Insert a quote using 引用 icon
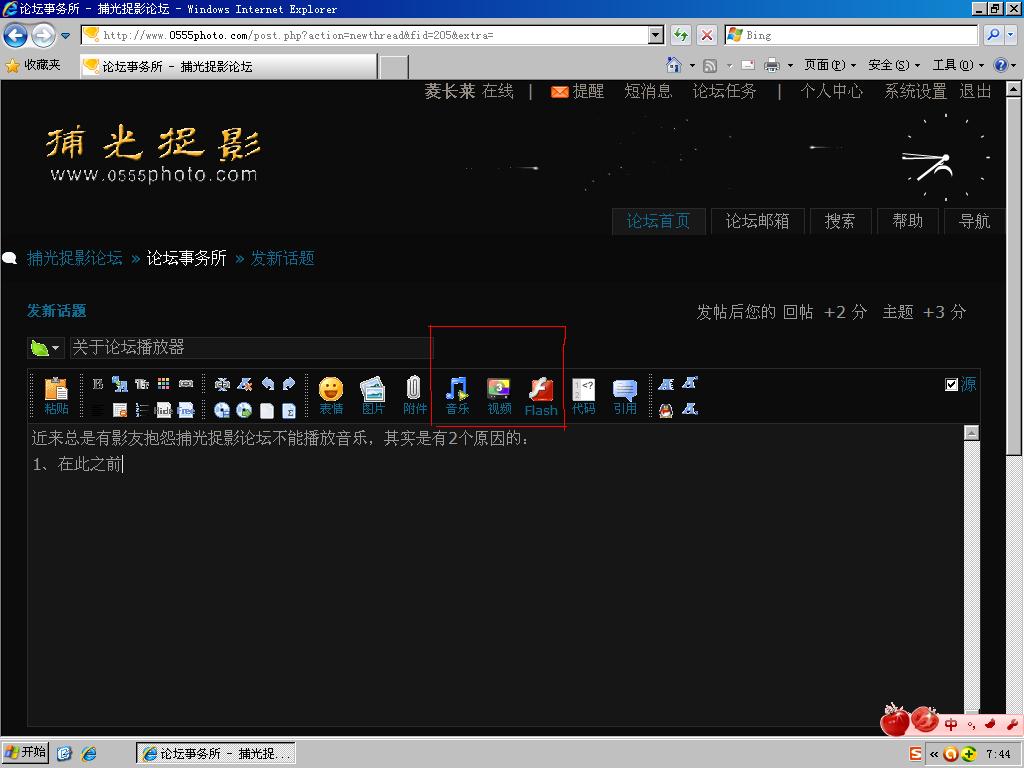 pos(625,394)
